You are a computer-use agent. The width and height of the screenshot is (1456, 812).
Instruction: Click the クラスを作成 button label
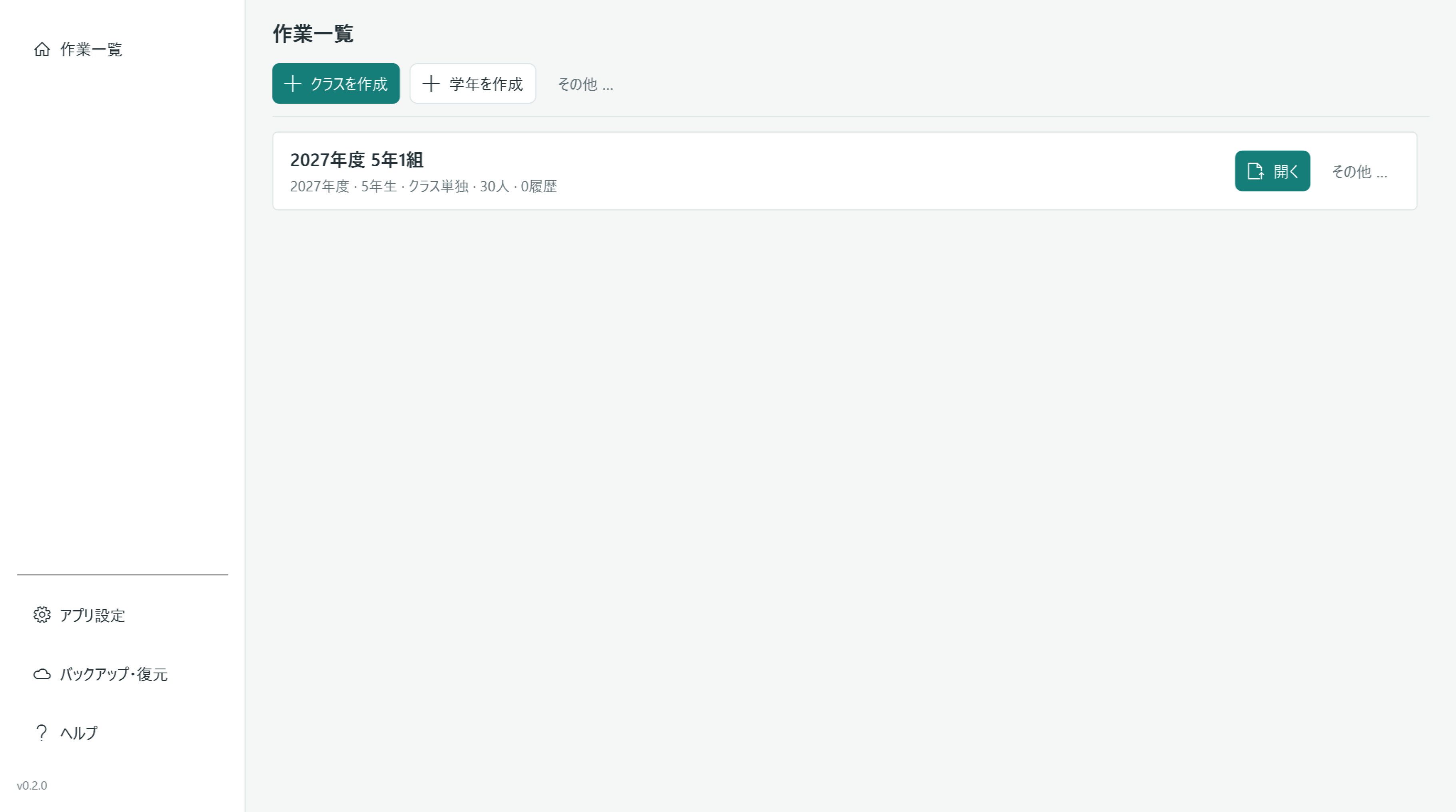tap(349, 84)
